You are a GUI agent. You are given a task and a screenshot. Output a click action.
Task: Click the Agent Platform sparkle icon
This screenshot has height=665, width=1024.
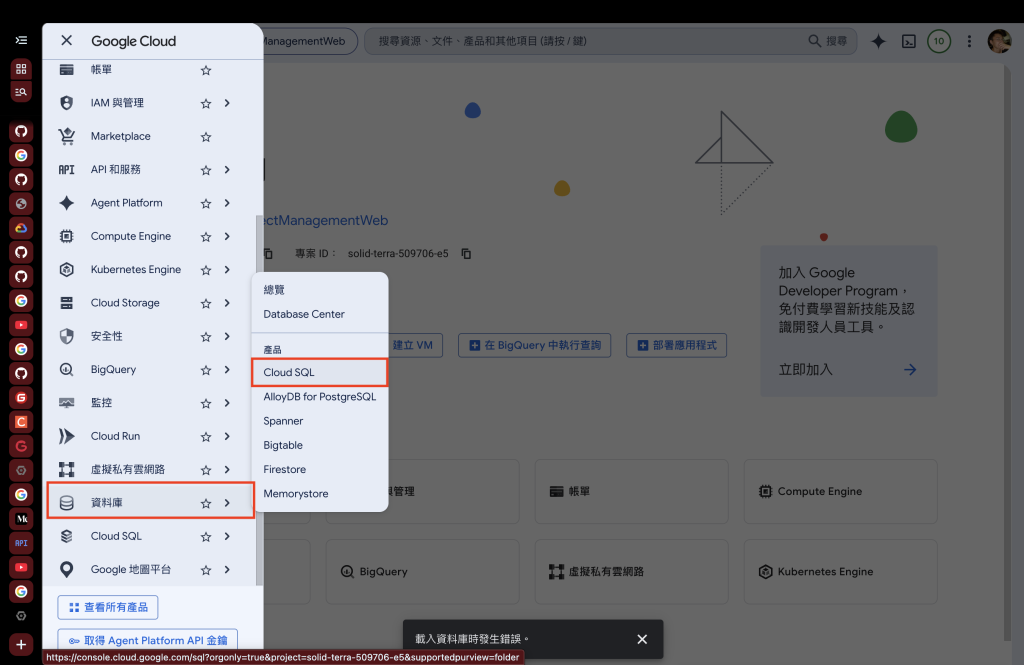(67, 203)
